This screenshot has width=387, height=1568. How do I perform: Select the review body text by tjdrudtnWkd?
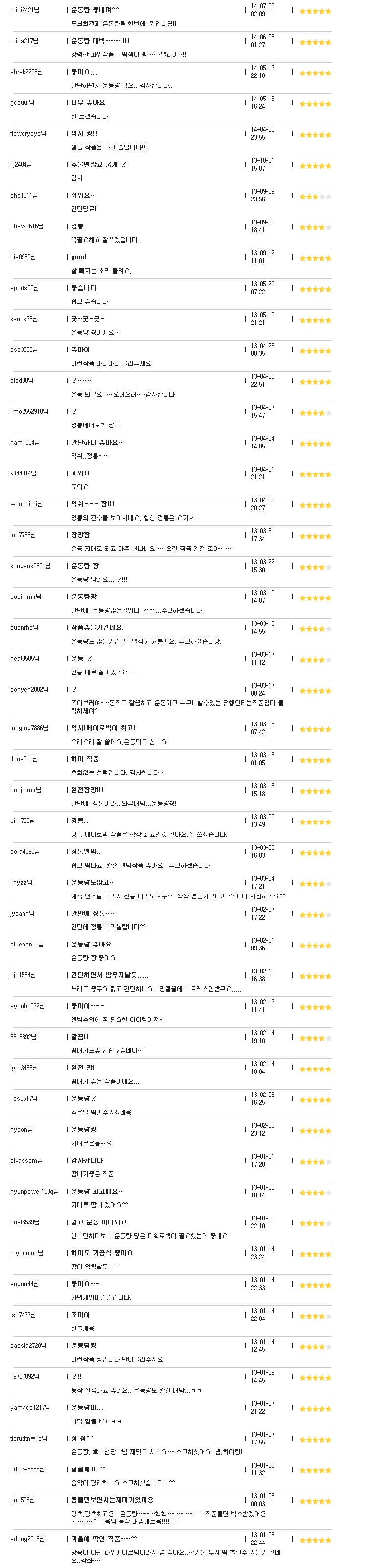point(156,1453)
